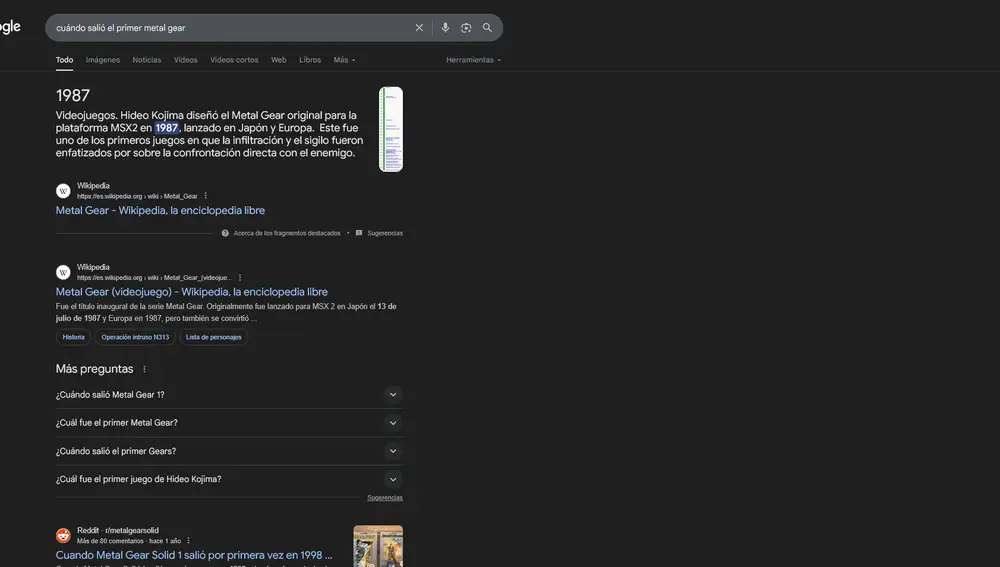Click the Historia sitelink chip

click(73, 337)
